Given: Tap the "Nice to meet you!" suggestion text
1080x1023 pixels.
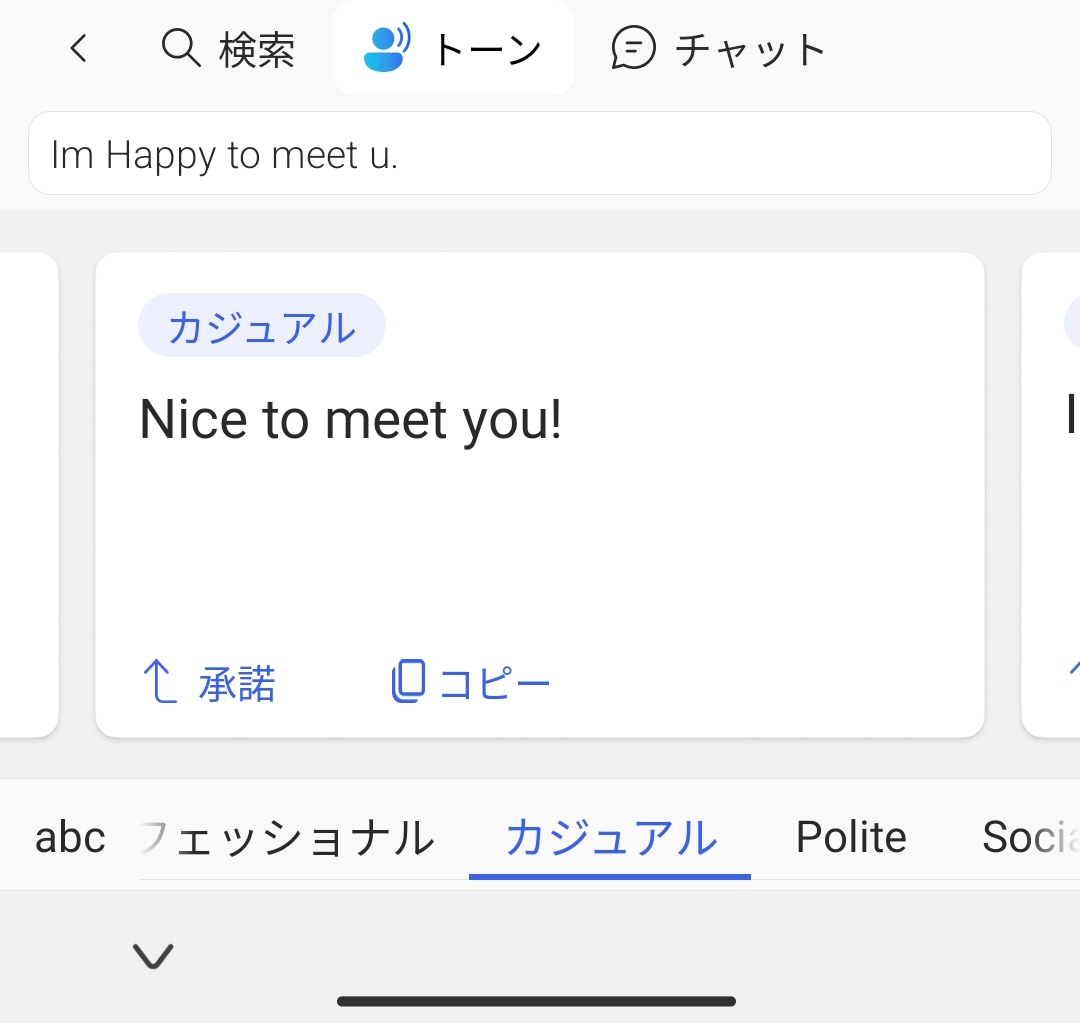Looking at the screenshot, I should tap(351, 419).
